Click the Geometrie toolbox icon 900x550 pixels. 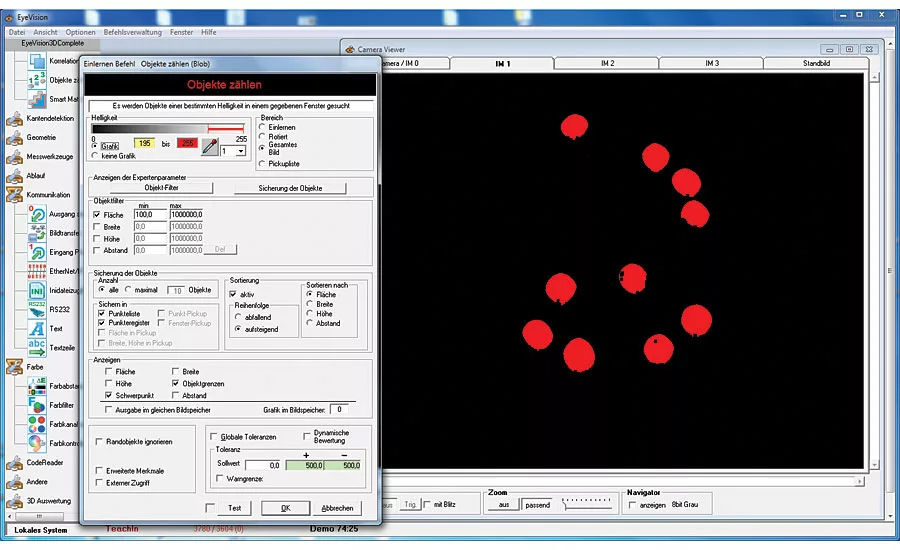tap(14, 138)
